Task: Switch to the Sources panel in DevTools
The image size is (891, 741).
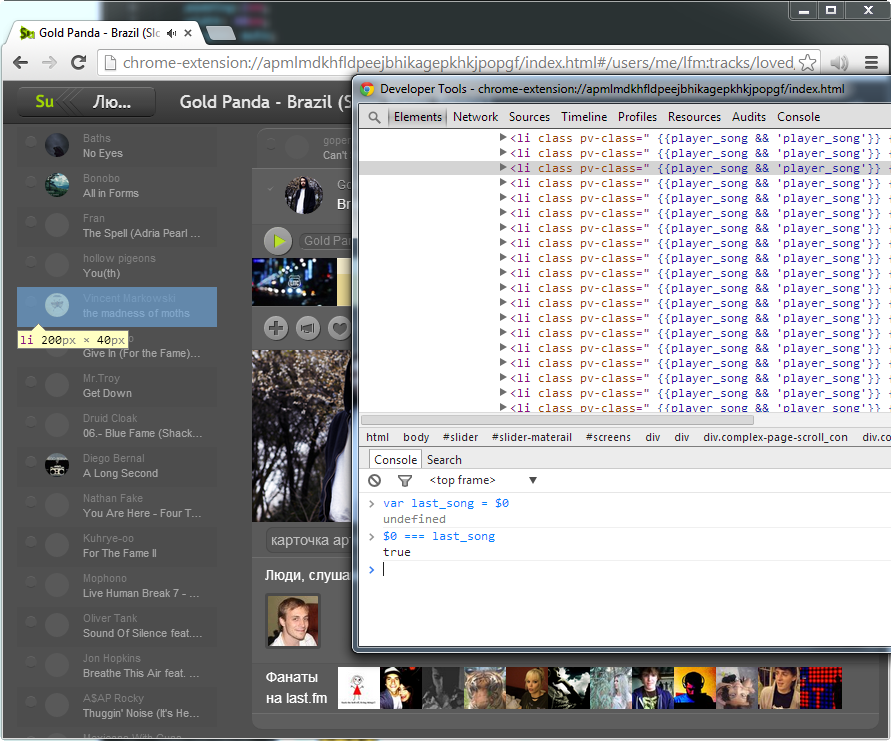Action: click(529, 117)
